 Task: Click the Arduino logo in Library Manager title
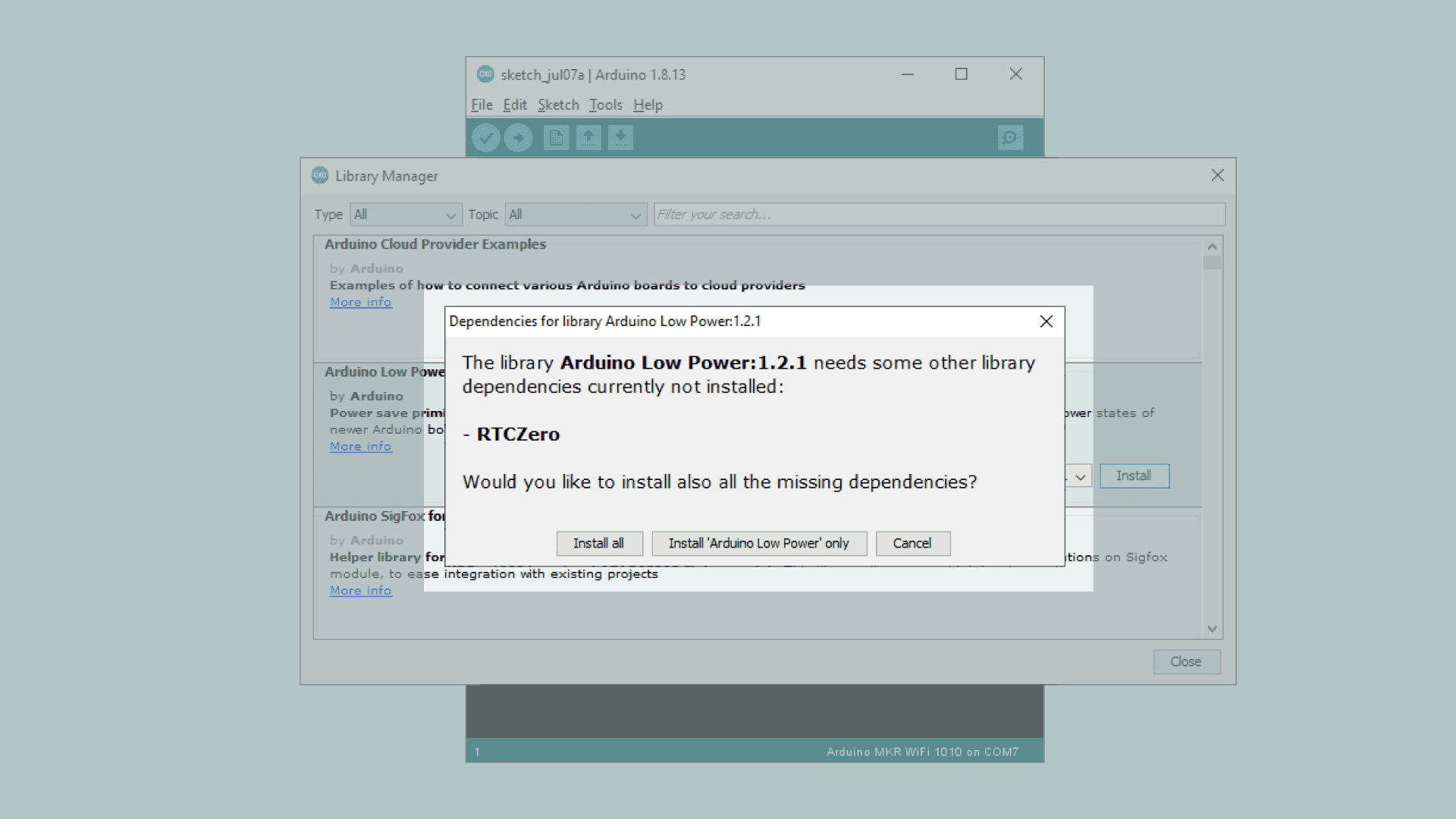pos(320,175)
